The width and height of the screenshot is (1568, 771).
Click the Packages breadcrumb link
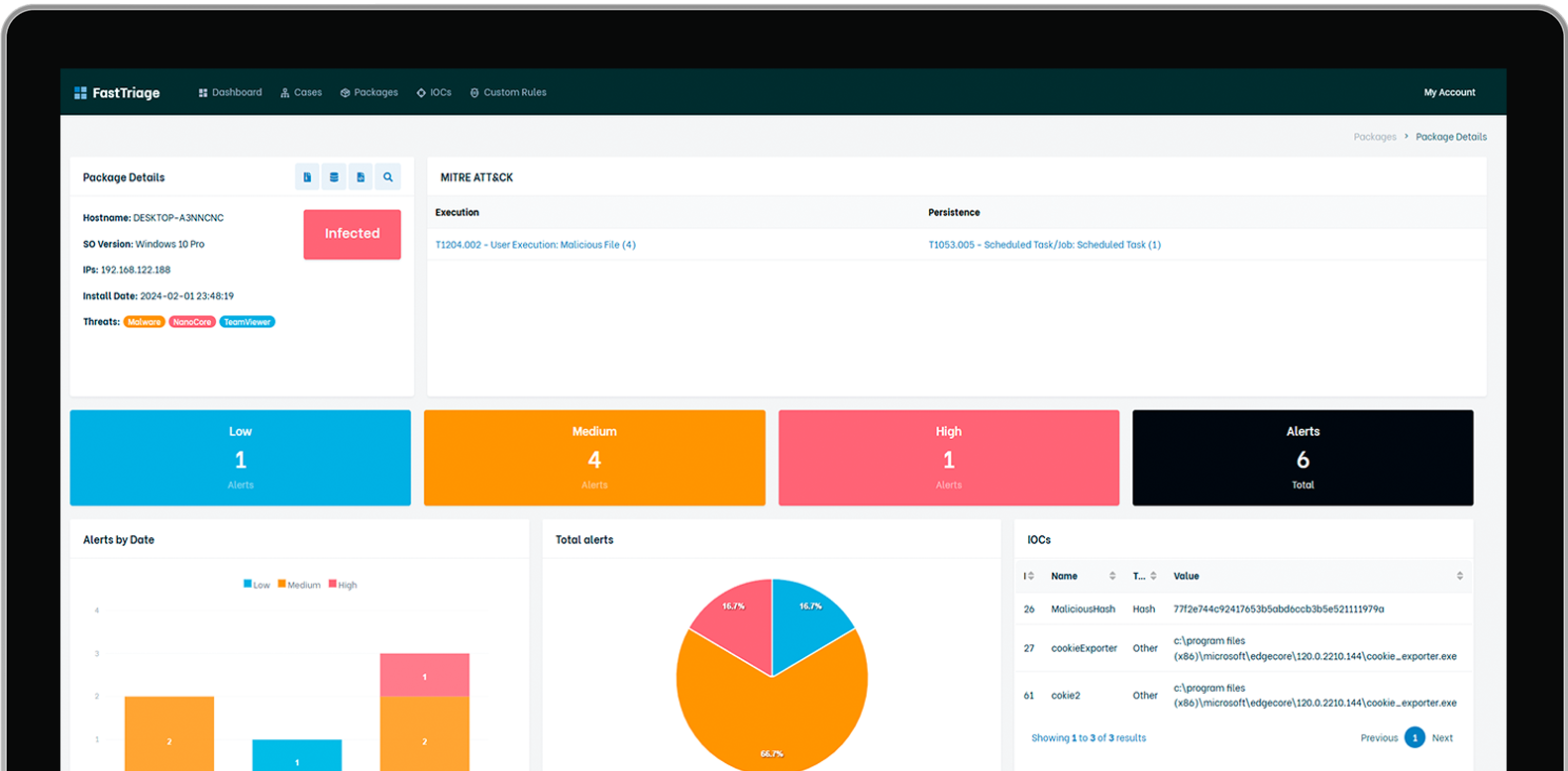1375,137
